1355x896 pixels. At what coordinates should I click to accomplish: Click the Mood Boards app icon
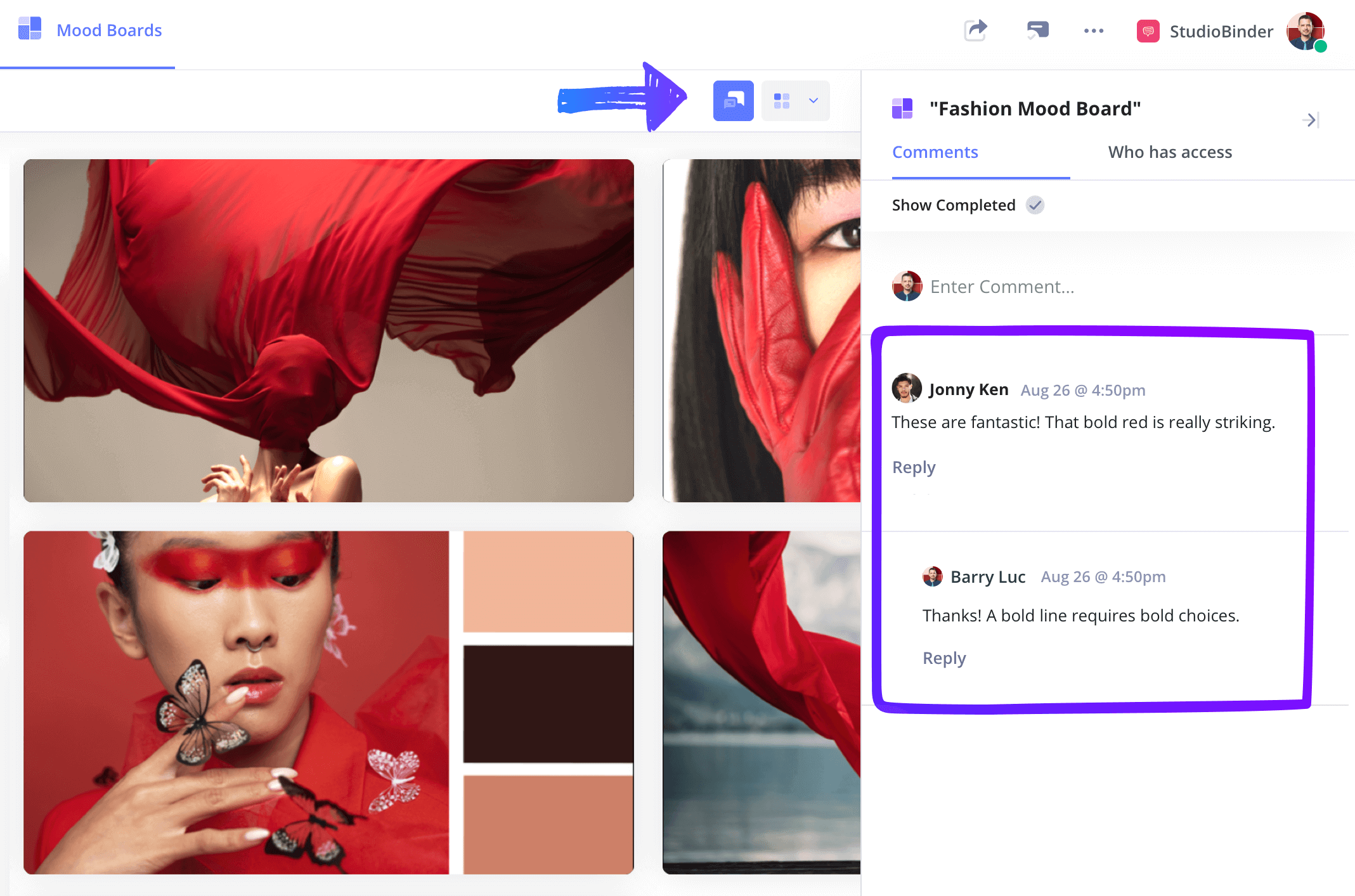[x=31, y=29]
